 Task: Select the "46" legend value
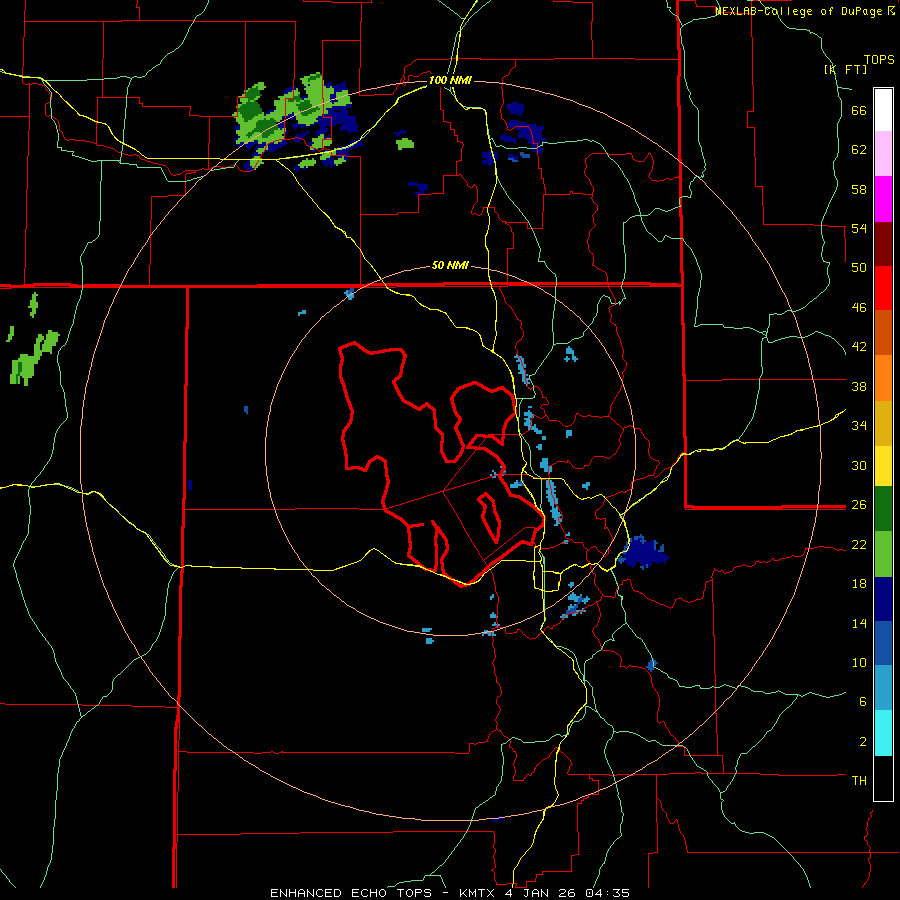click(x=859, y=308)
